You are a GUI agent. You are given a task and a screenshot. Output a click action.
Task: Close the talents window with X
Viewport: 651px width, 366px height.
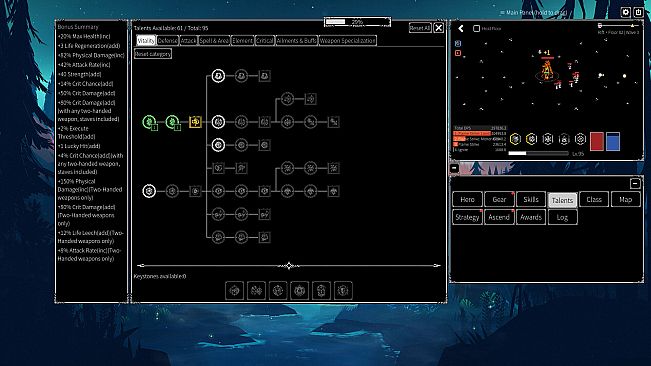[x=438, y=28]
